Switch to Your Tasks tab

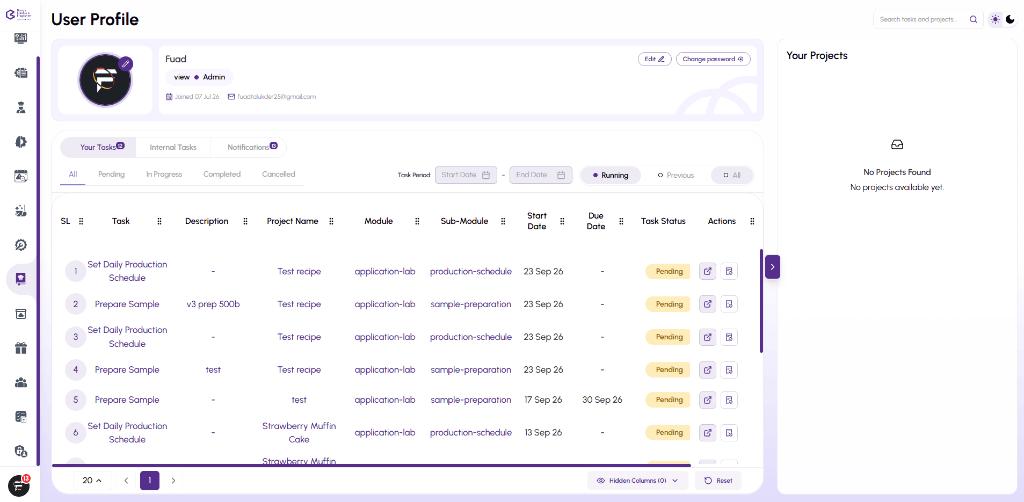[99, 148]
